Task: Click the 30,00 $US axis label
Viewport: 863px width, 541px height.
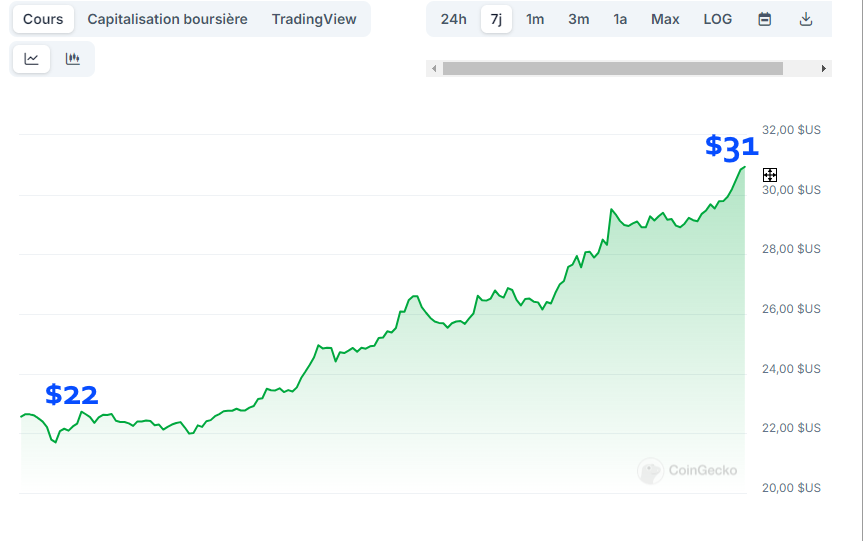Action: [791, 190]
